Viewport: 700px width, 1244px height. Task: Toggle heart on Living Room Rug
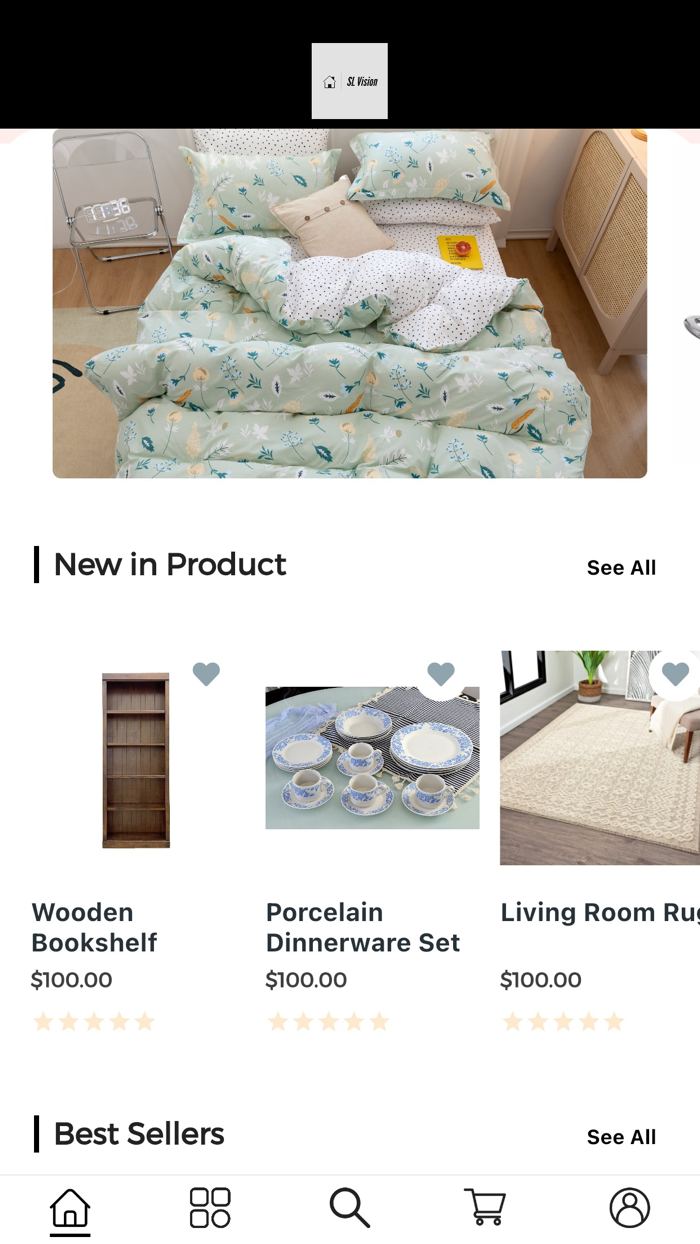[675, 674]
